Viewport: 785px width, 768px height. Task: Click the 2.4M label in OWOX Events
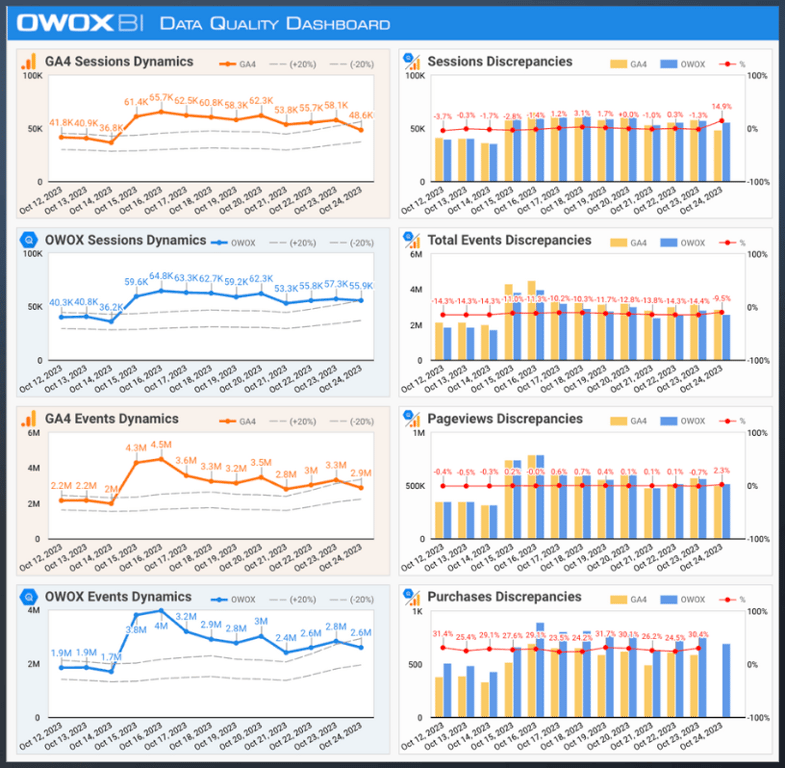click(286, 638)
